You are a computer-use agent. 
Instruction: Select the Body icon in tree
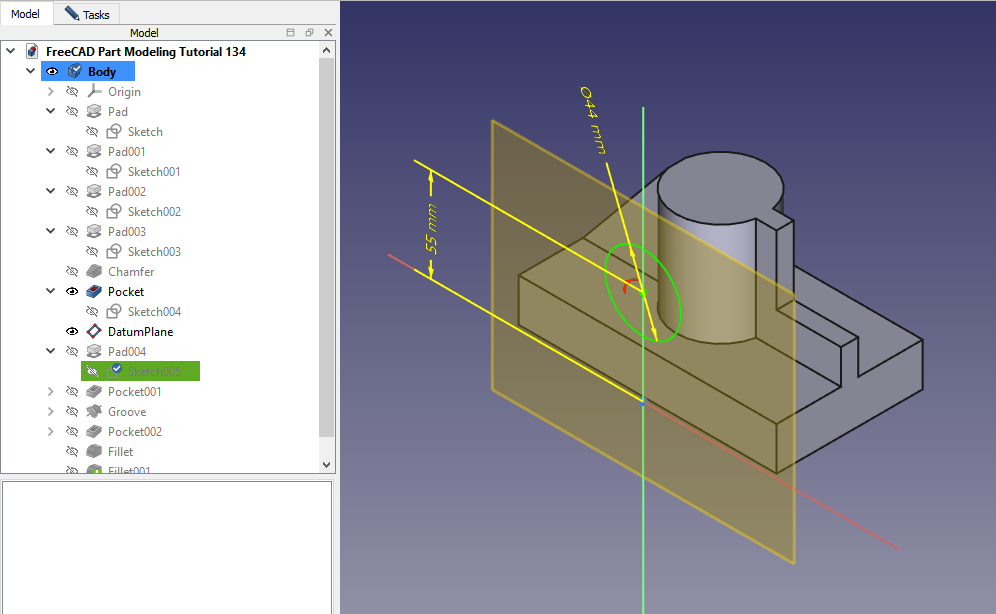pyautogui.click(x=74, y=72)
